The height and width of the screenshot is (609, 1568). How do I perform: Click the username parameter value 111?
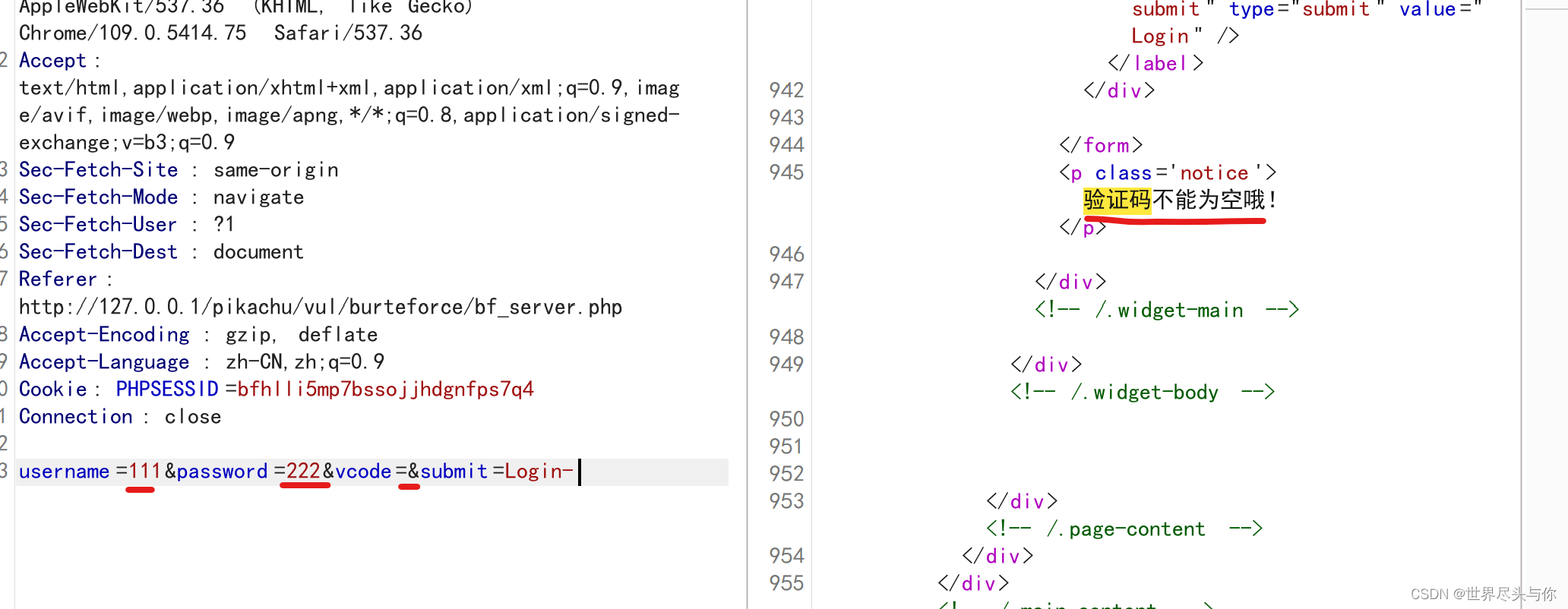(144, 472)
